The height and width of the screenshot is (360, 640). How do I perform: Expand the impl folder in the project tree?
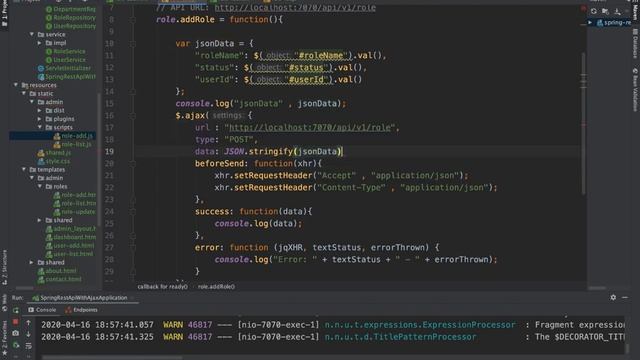coord(40,43)
